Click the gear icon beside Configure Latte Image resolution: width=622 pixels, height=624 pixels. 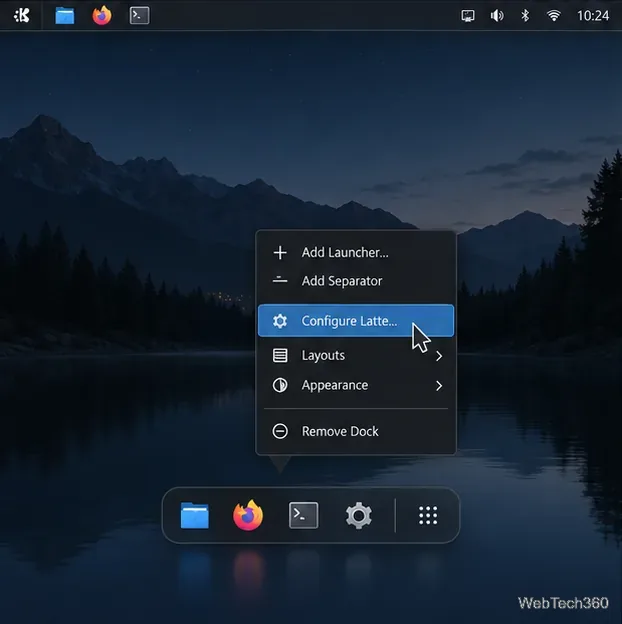click(x=280, y=321)
